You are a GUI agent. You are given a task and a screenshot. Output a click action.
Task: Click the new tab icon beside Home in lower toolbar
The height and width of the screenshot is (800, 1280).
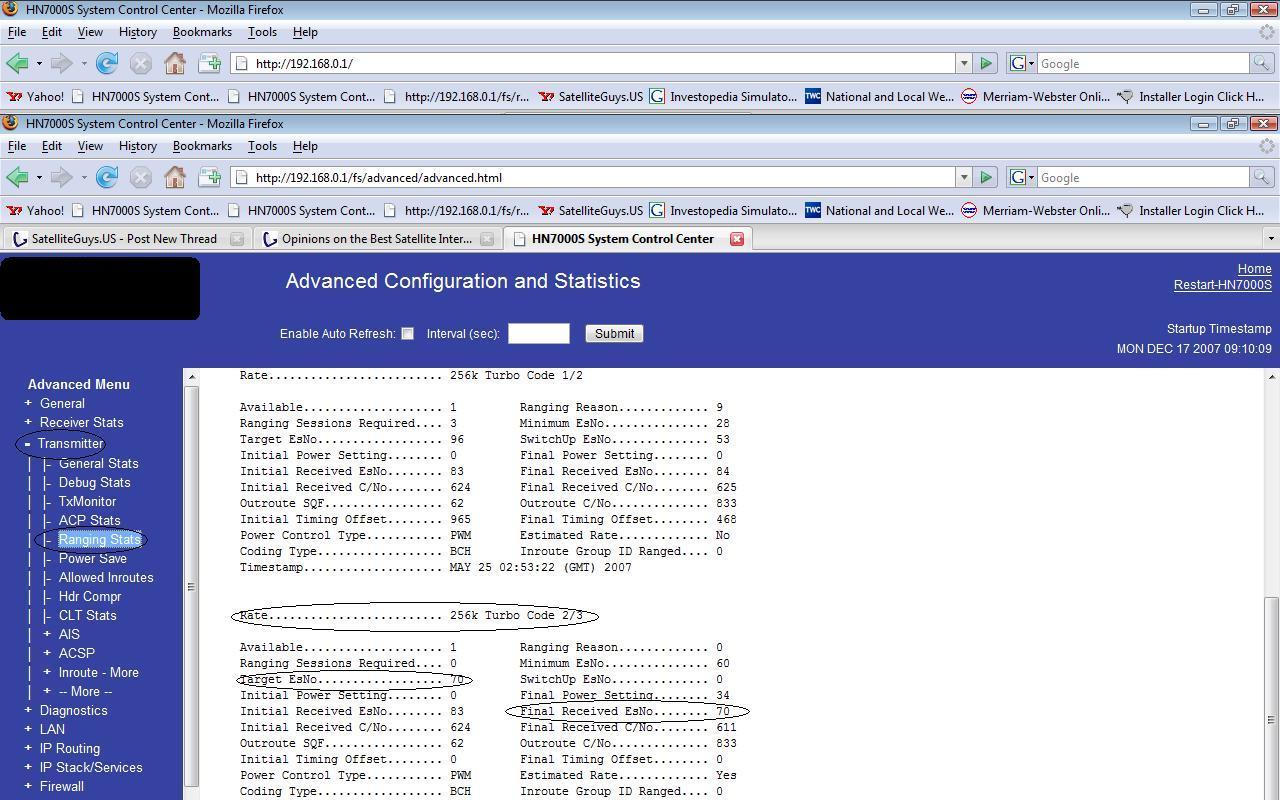click(209, 177)
